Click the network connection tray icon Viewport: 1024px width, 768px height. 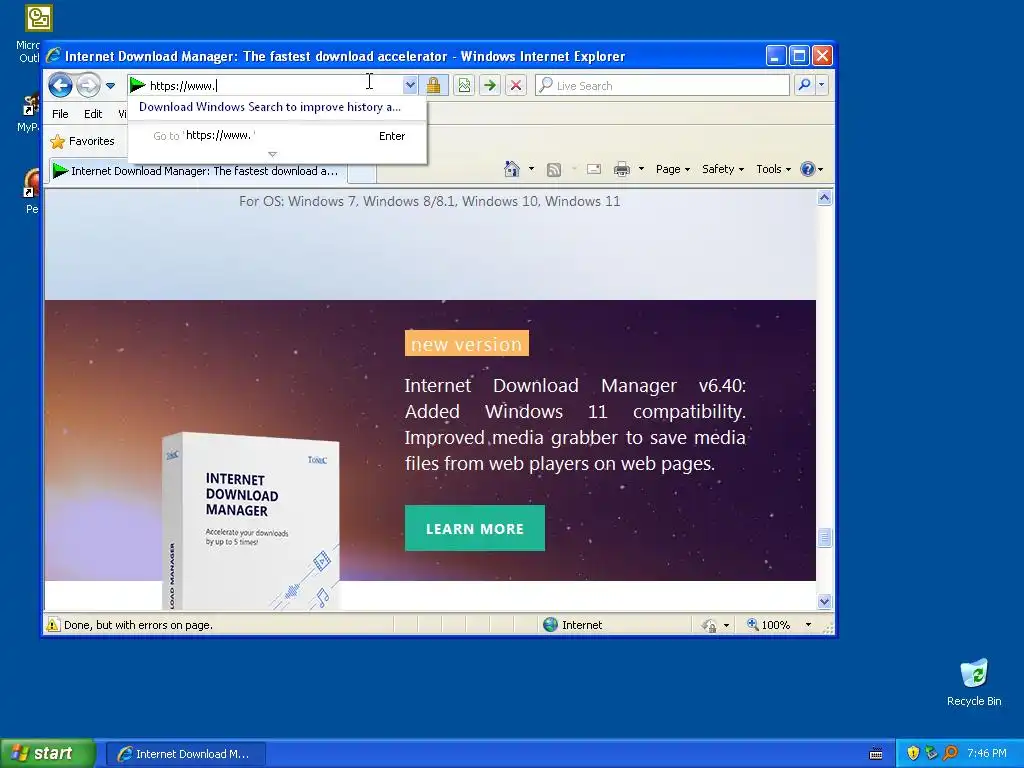coord(931,754)
